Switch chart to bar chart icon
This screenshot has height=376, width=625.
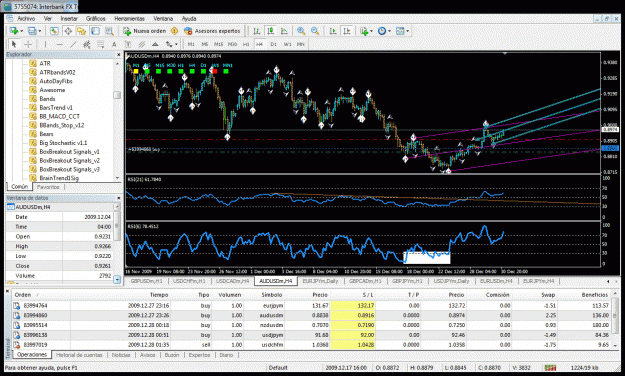click(x=257, y=31)
